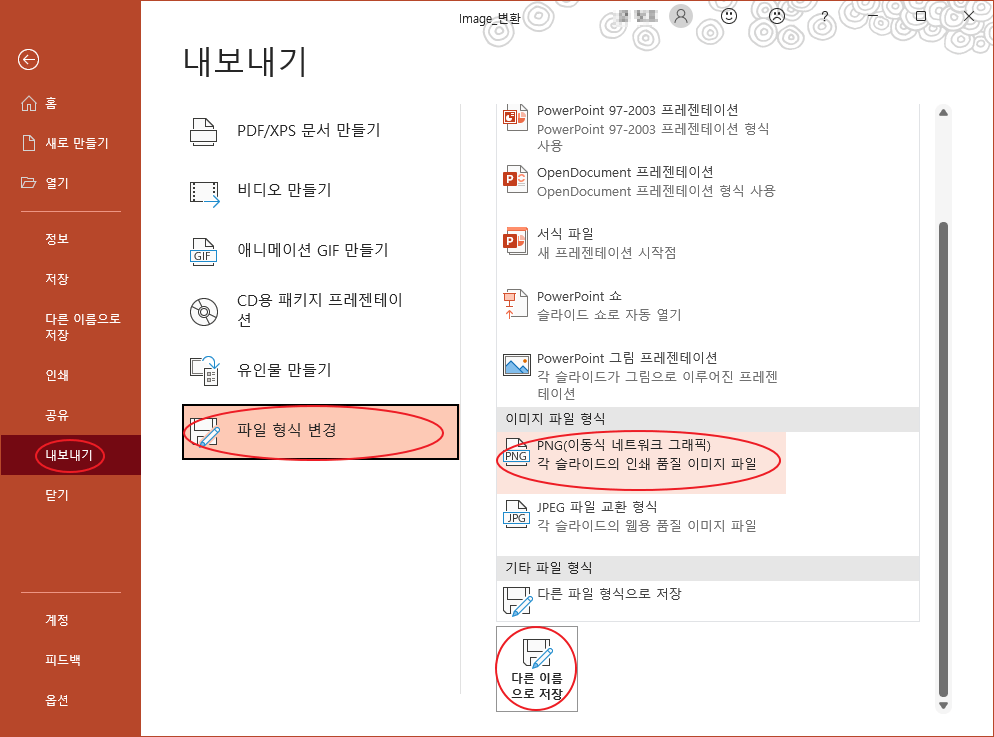Screen dimensions: 994x737
Task: Select '서식 파일' text entry
Action: 565,234
